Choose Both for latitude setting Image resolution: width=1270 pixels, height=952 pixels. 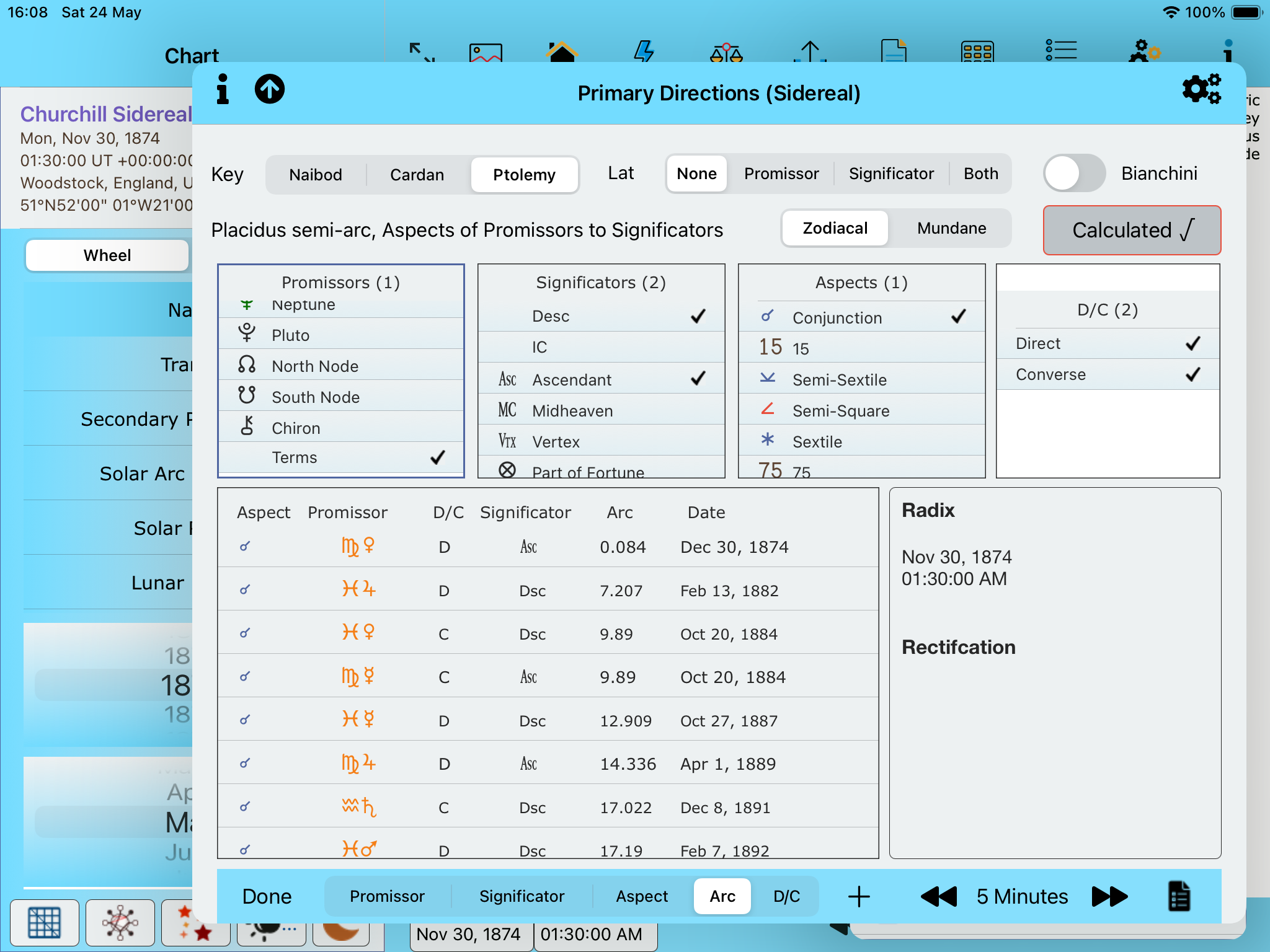980,174
